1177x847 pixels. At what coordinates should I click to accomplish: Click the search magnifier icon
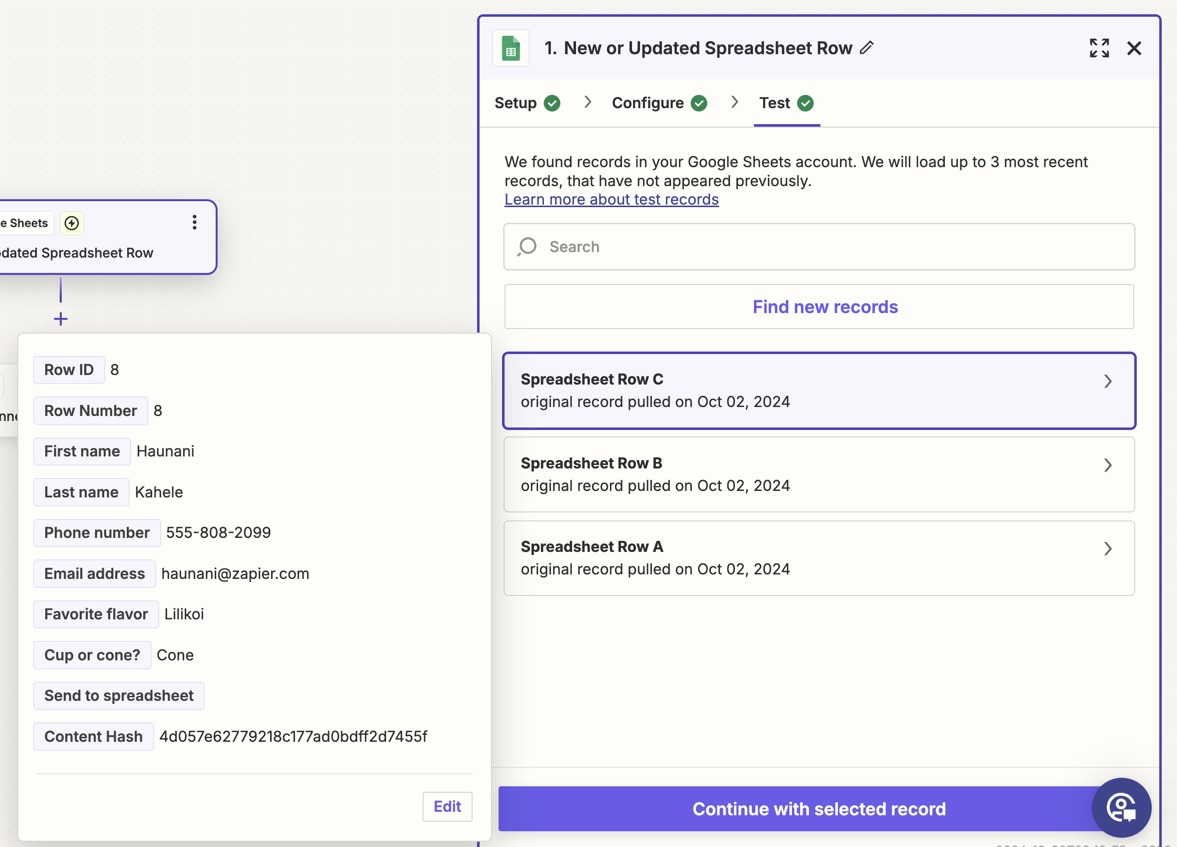[528, 247]
